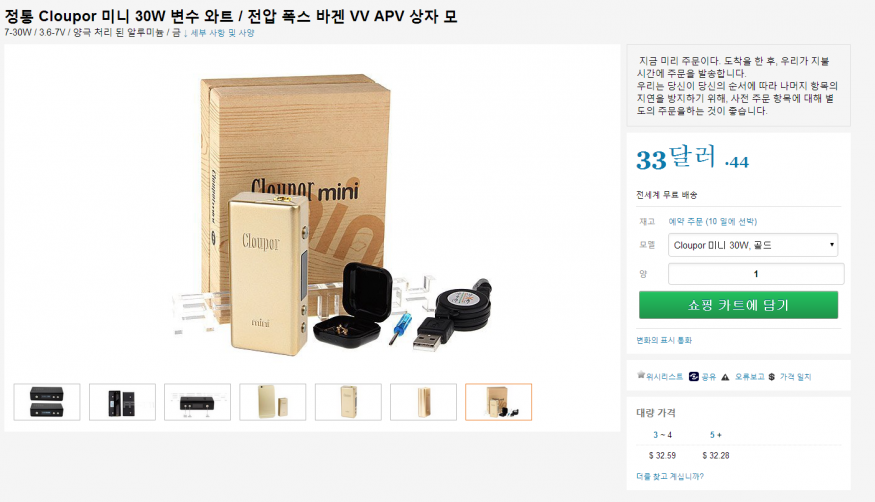Select highlighted last thumbnail with box contents
875x502 pixels.
498,402
